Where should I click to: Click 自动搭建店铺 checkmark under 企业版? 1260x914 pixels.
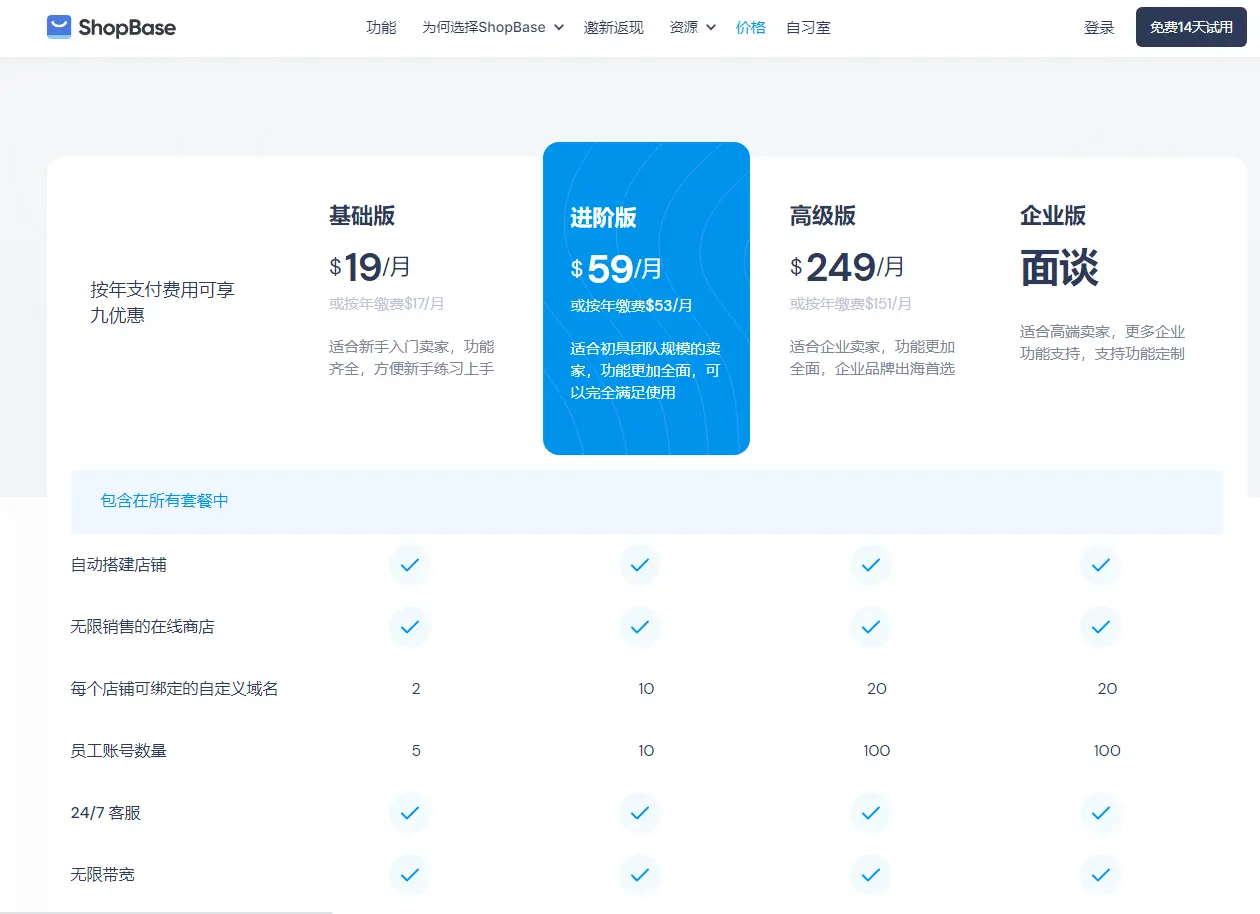tap(1100, 565)
